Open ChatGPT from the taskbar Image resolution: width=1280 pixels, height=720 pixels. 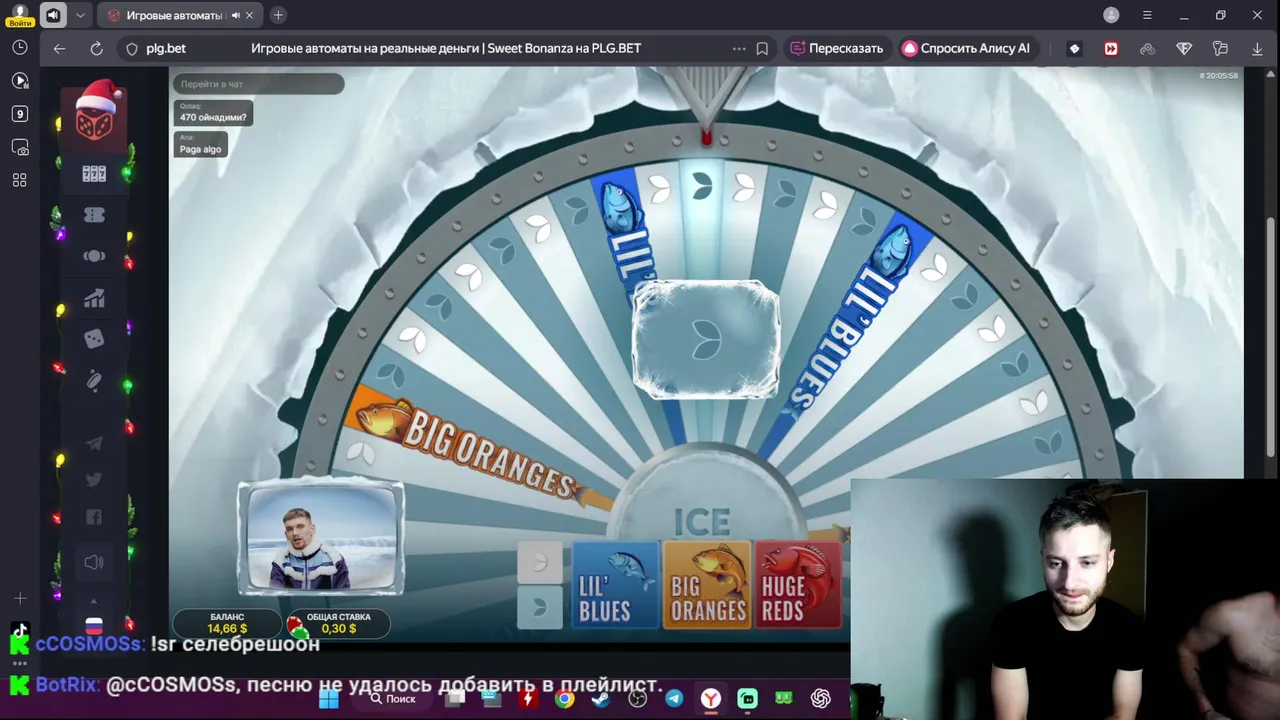[x=821, y=699]
